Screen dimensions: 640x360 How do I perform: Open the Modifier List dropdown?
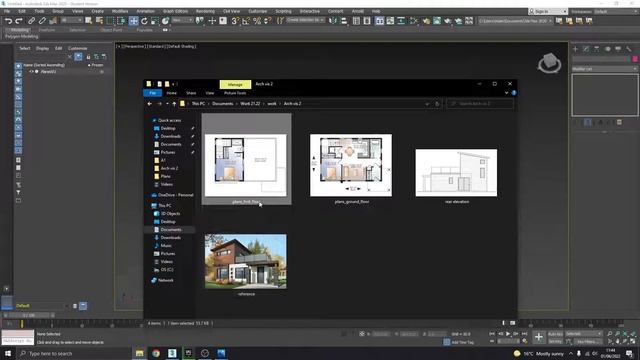(x=604, y=69)
